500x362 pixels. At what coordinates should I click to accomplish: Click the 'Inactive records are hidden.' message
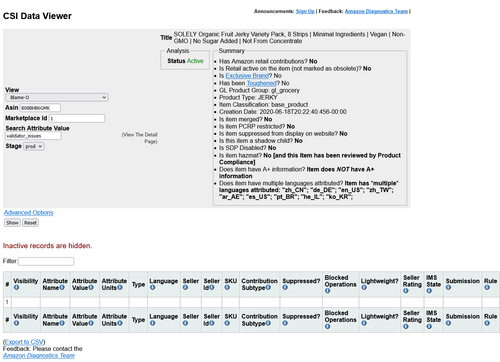pyautogui.click(x=47, y=246)
